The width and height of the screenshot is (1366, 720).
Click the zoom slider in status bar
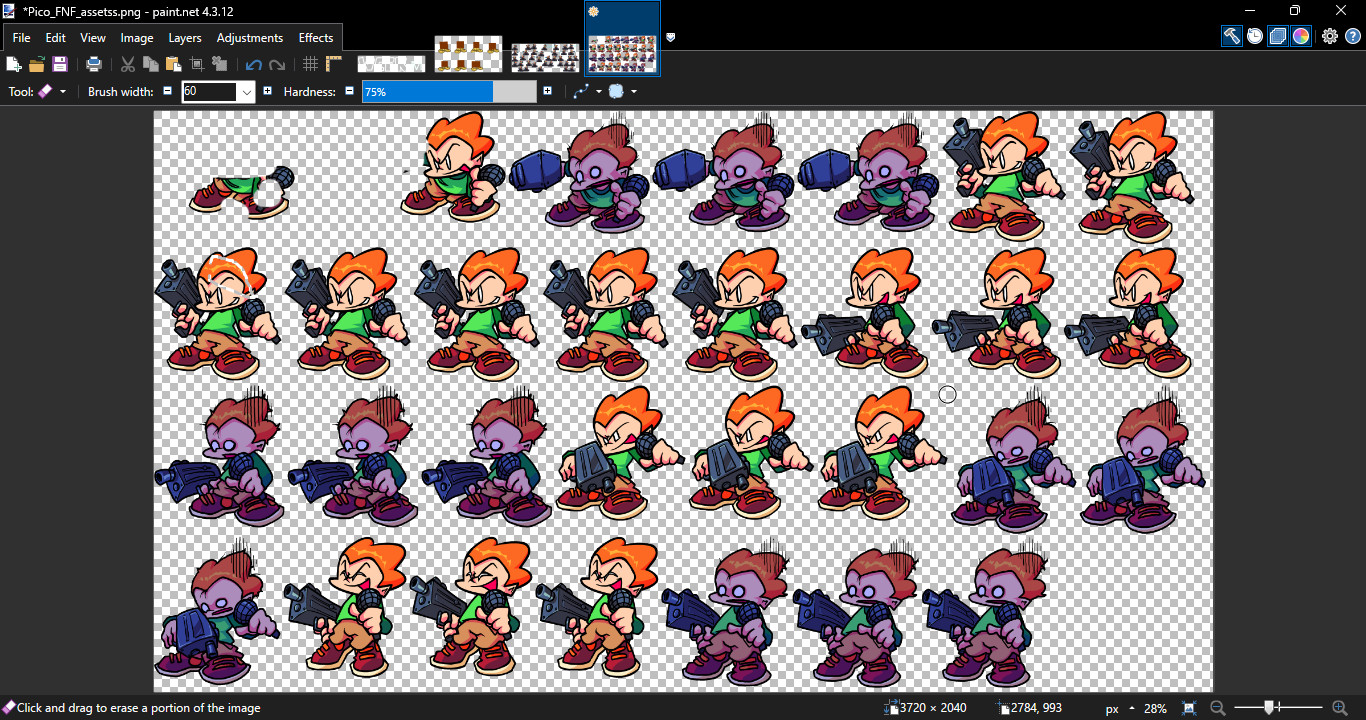1279,708
